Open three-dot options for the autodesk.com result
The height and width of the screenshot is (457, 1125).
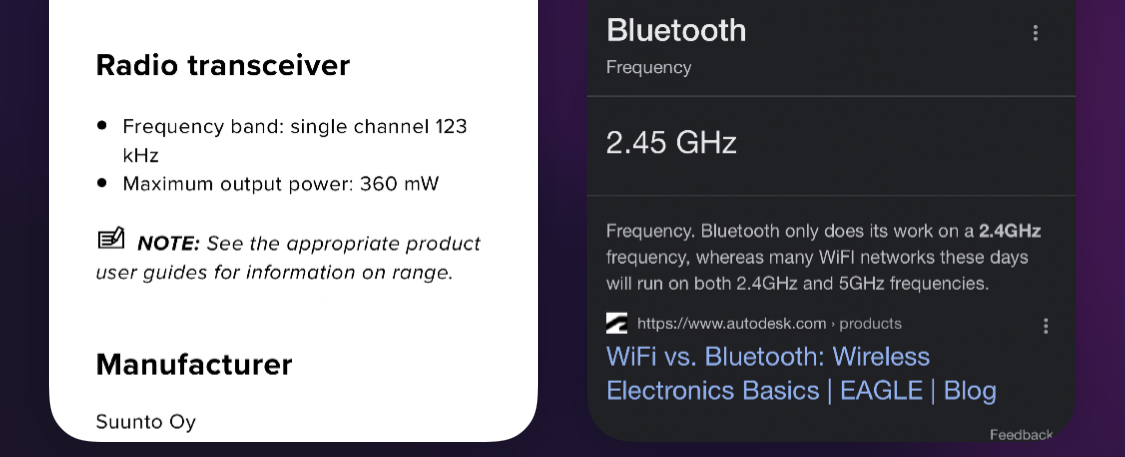click(x=1045, y=326)
